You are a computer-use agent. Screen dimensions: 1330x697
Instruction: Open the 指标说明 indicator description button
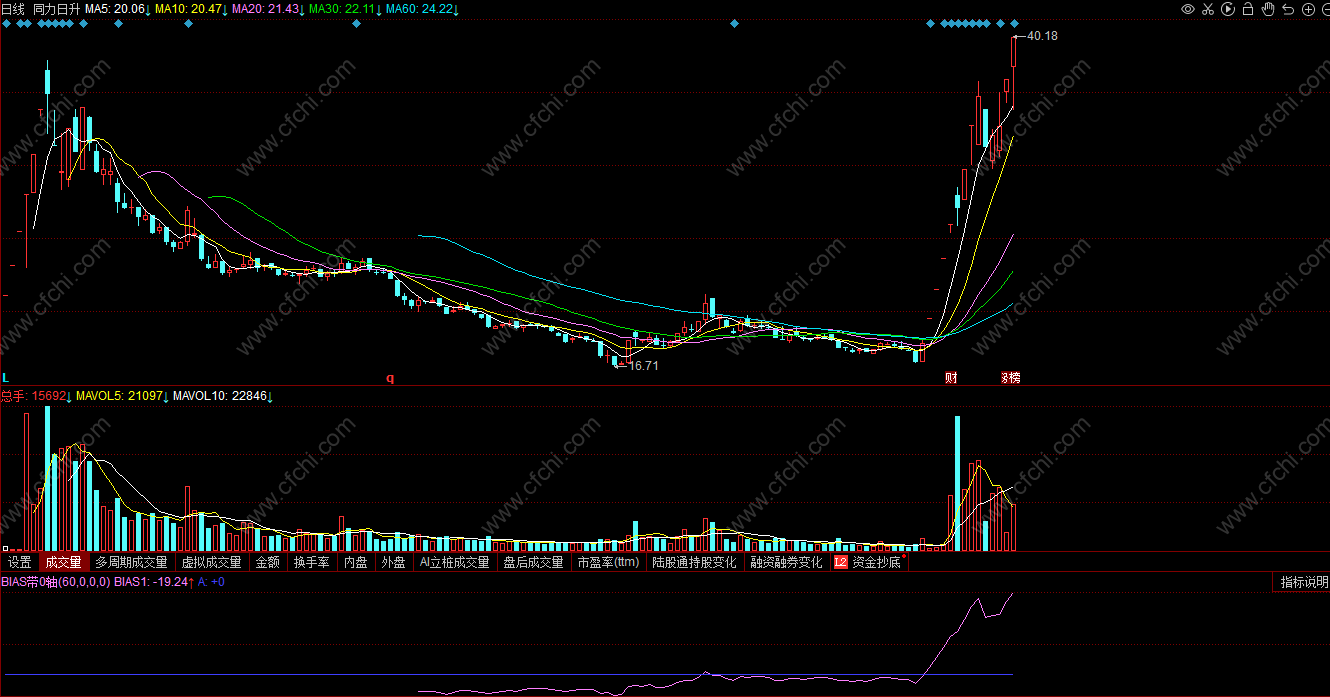point(1304,582)
